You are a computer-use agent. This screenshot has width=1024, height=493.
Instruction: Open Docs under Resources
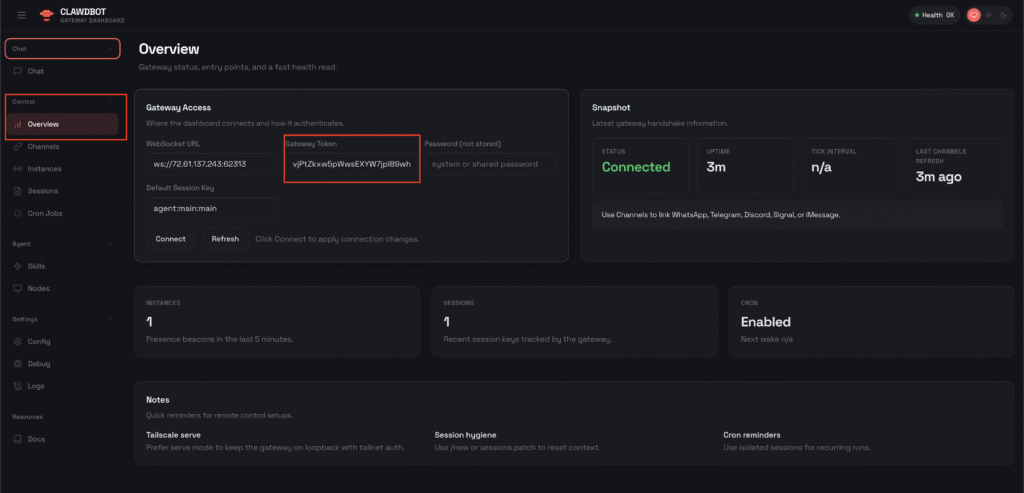coord(63,439)
